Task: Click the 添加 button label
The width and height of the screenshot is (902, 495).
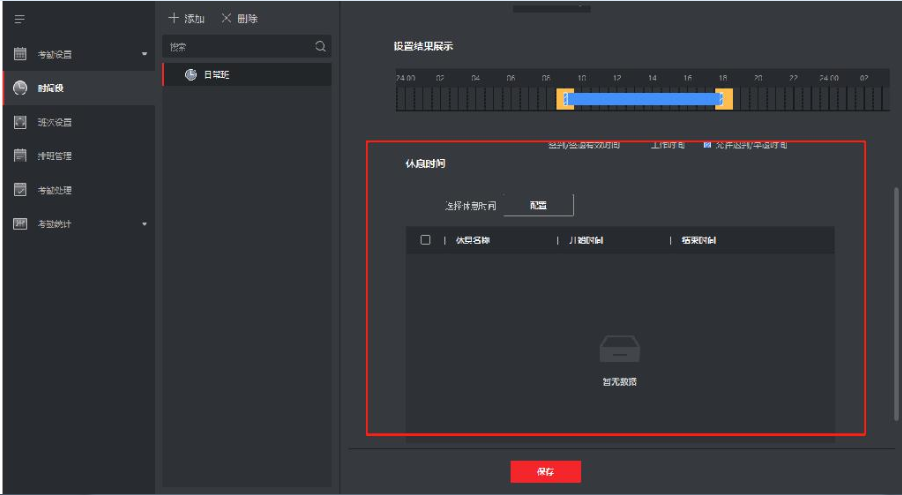Action: (194, 18)
